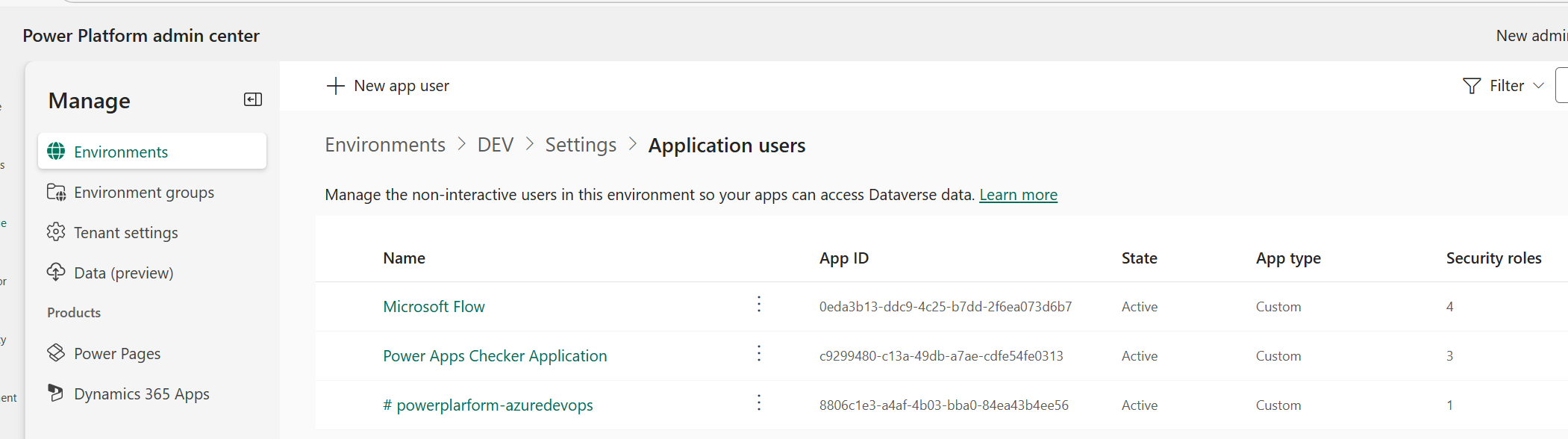This screenshot has height=439, width=1568.
Task: Click the Tenant settings gear icon
Action: [x=56, y=232]
